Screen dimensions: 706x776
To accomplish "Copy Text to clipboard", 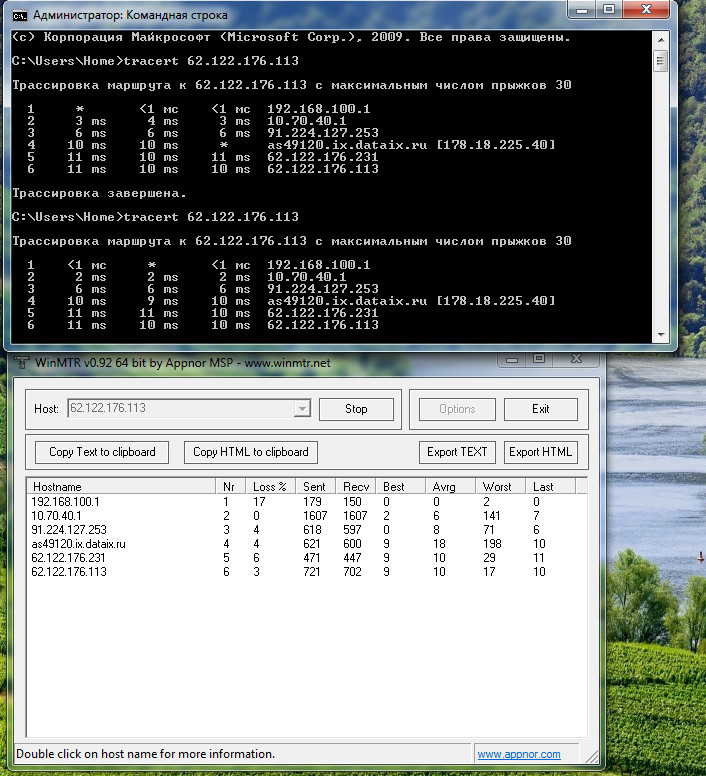I will coord(102,452).
